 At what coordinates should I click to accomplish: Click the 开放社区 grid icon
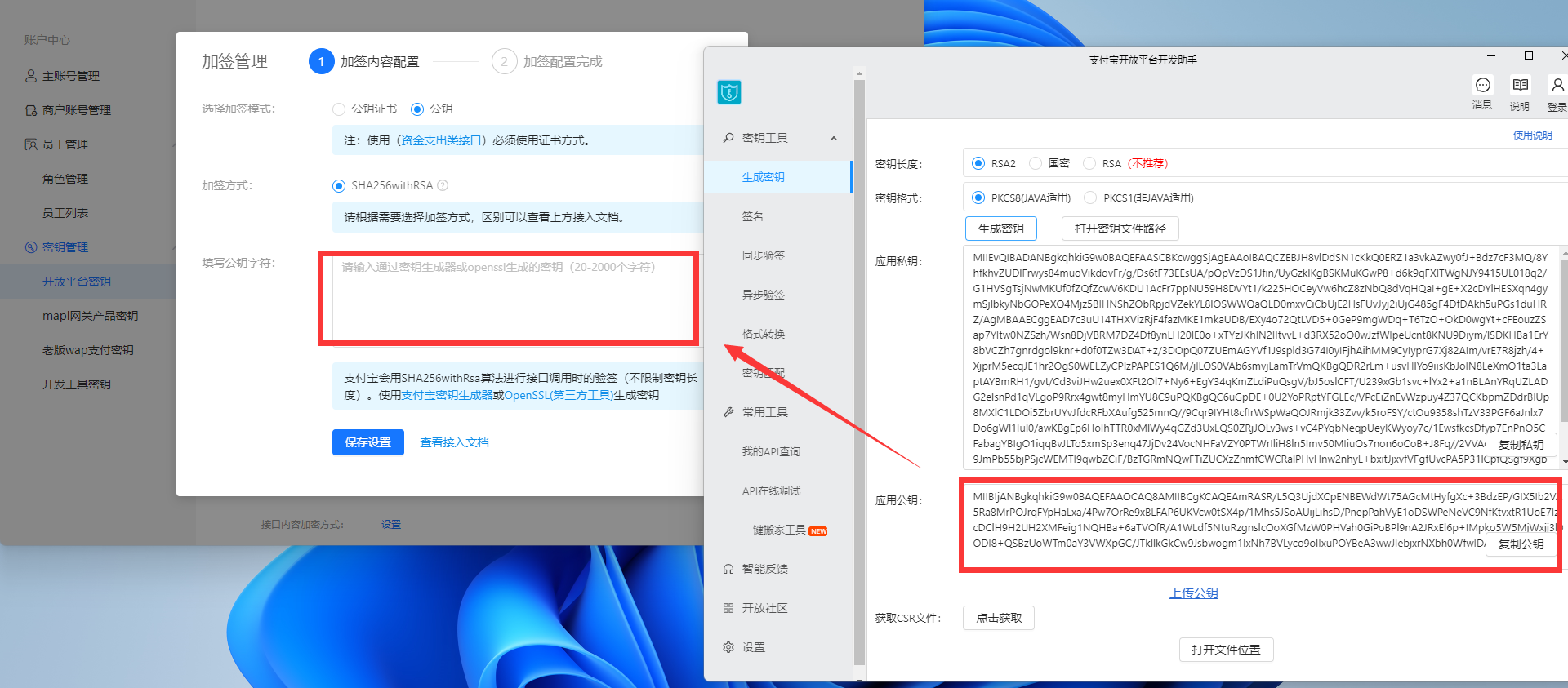(728, 608)
